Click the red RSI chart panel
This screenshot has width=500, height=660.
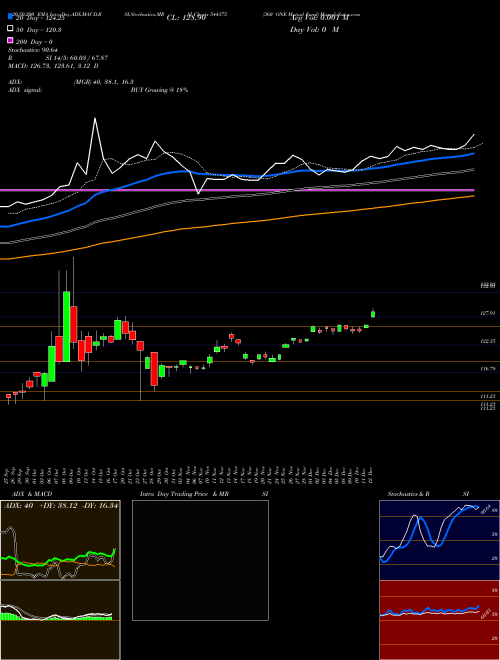(438, 620)
